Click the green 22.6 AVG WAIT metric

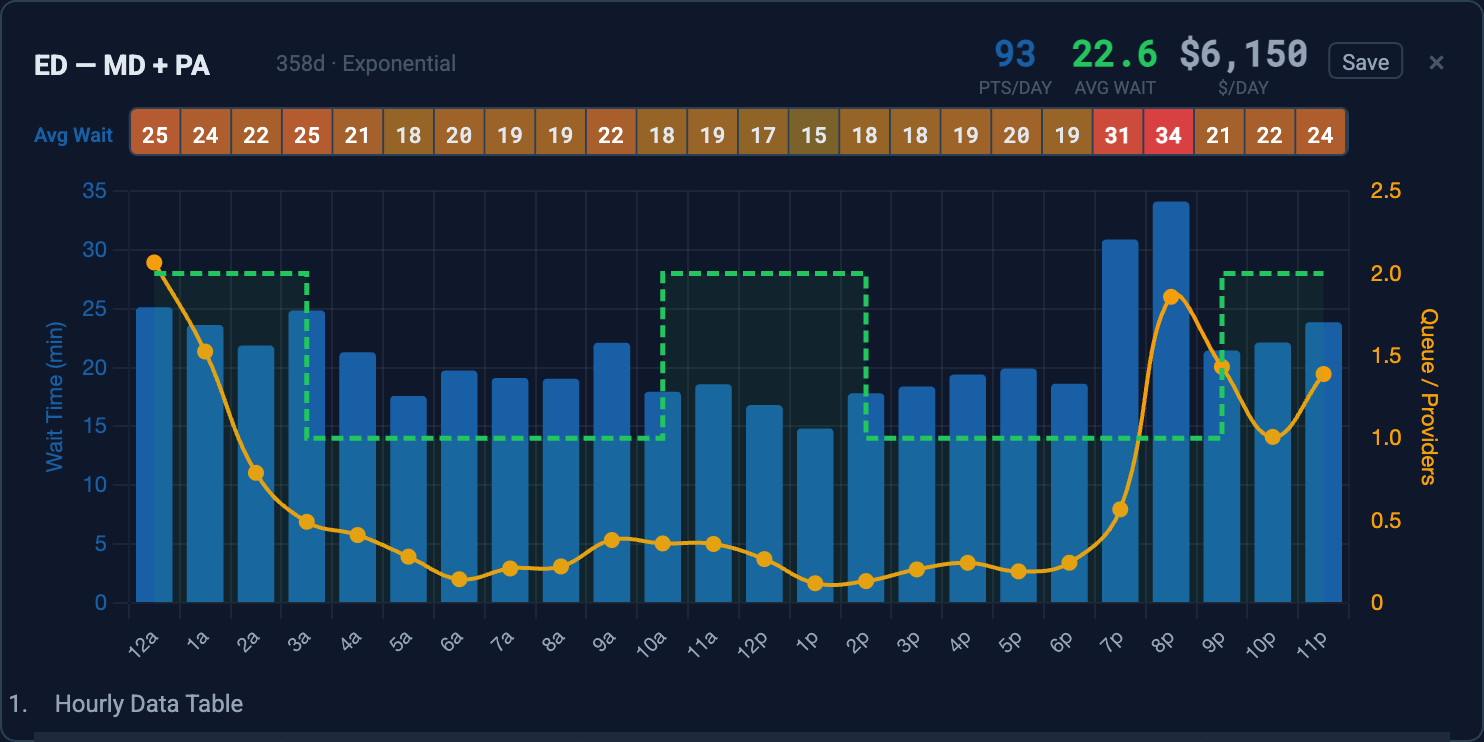tap(1114, 55)
